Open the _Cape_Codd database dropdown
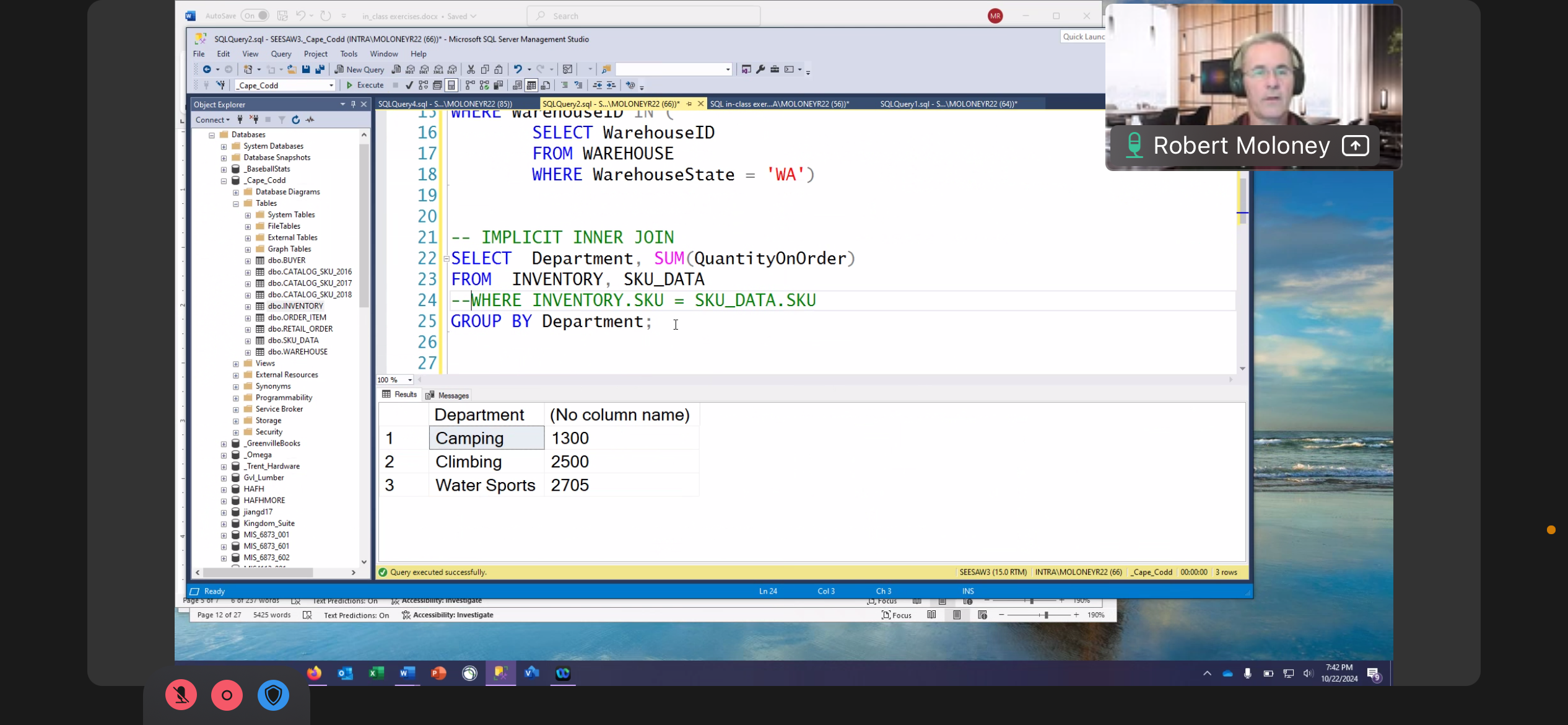 point(331,86)
